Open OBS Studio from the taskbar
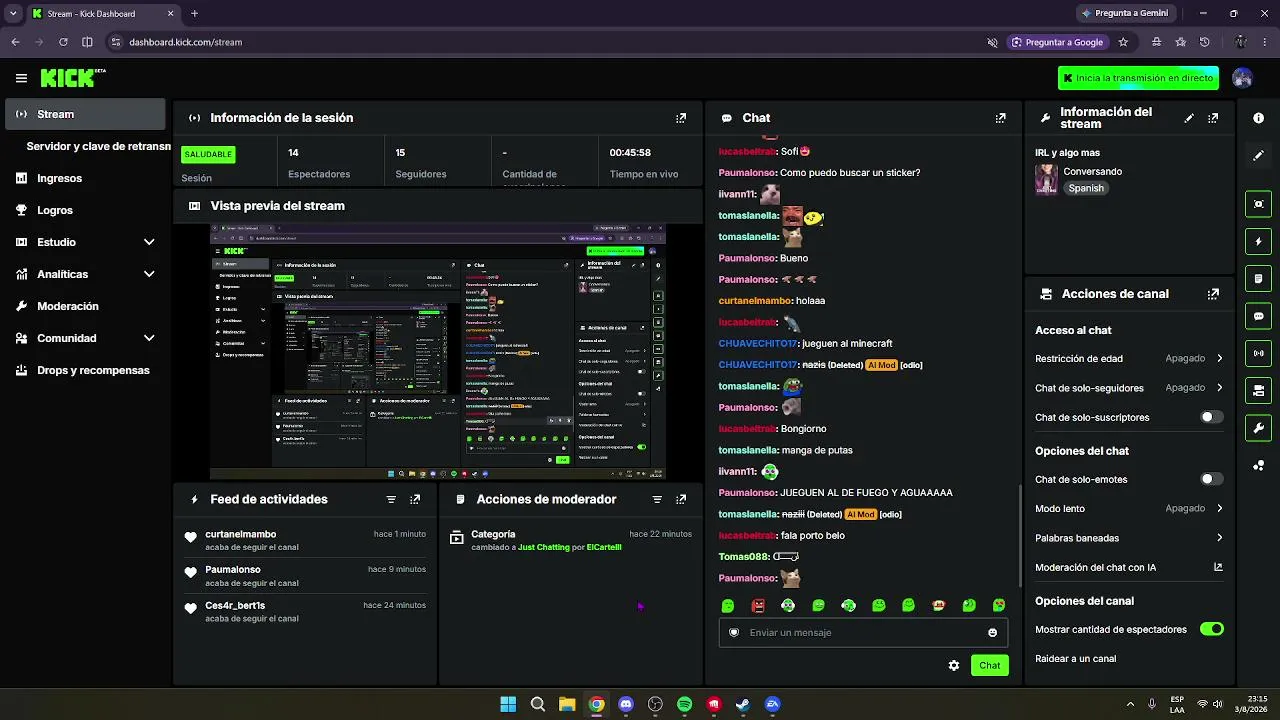The height and width of the screenshot is (720, 1280). coord(655,704)
